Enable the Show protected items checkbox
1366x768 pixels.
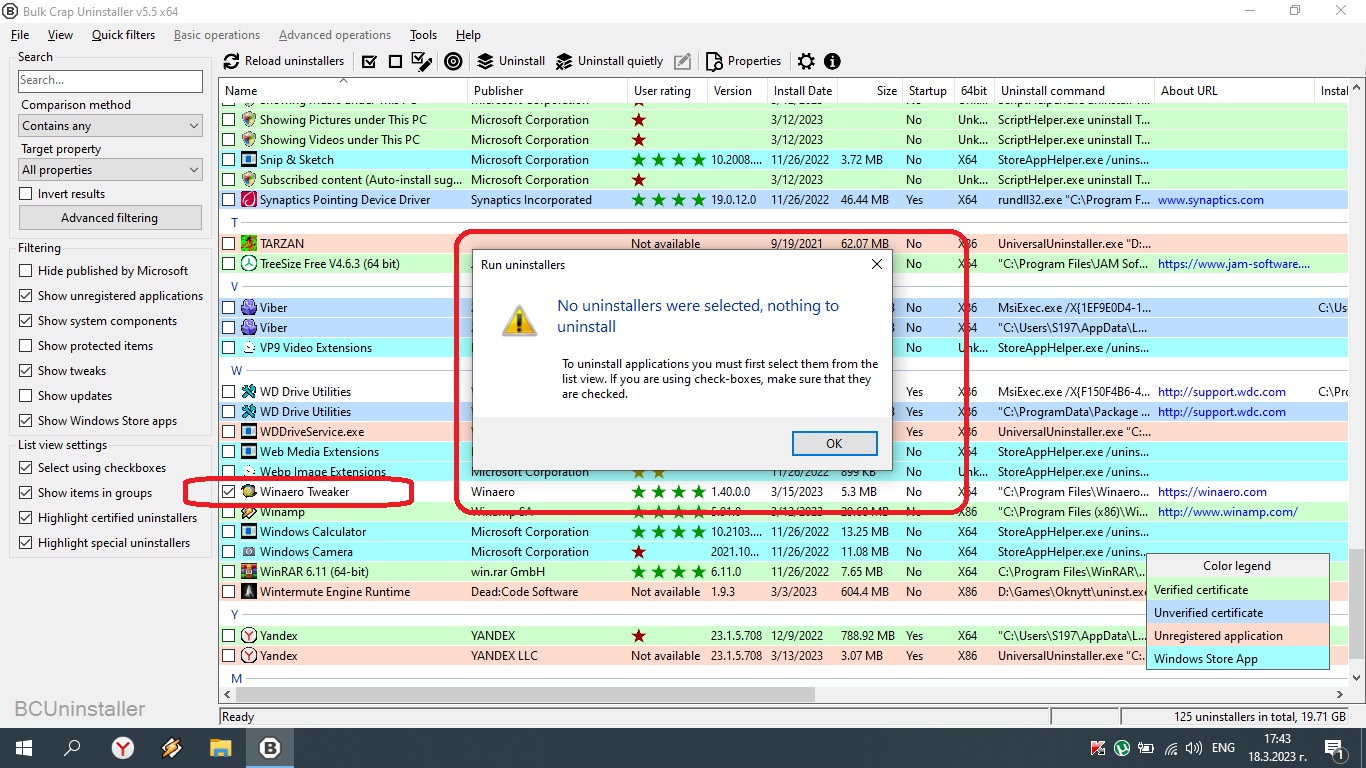click(x=26, y=346)
